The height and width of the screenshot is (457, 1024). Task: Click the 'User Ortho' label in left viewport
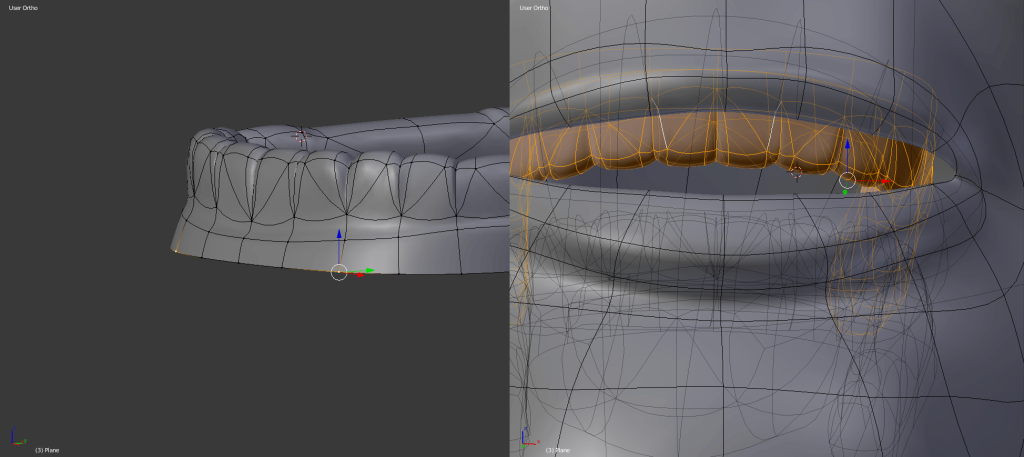click(23, 8)
